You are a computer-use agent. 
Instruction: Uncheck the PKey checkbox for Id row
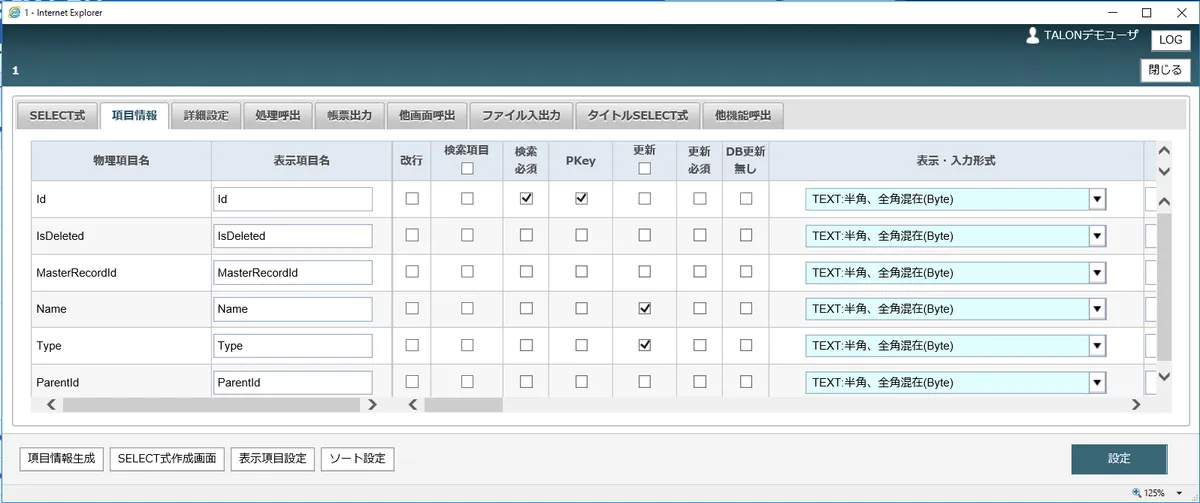(x=581, y=199)
